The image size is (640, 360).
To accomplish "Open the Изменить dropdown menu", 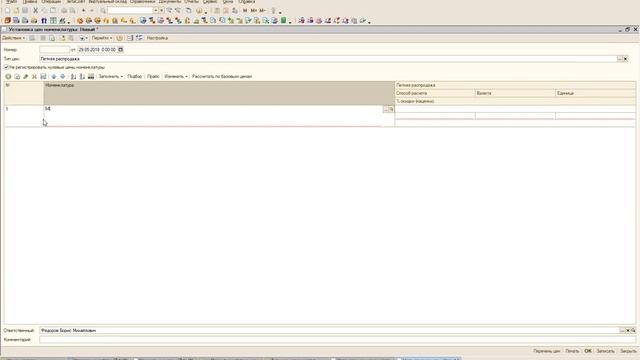I will 176,76.
